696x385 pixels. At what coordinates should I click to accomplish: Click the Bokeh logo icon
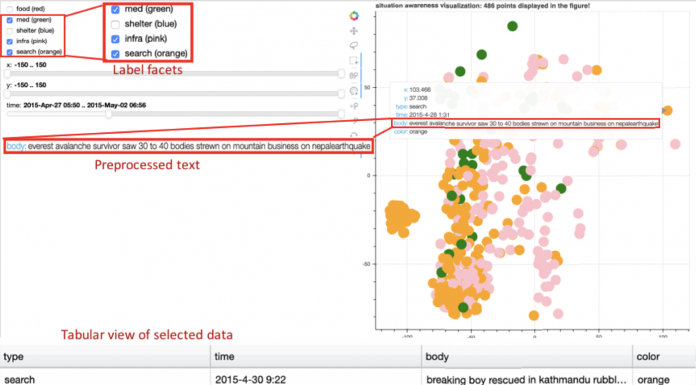click(354, 16)
